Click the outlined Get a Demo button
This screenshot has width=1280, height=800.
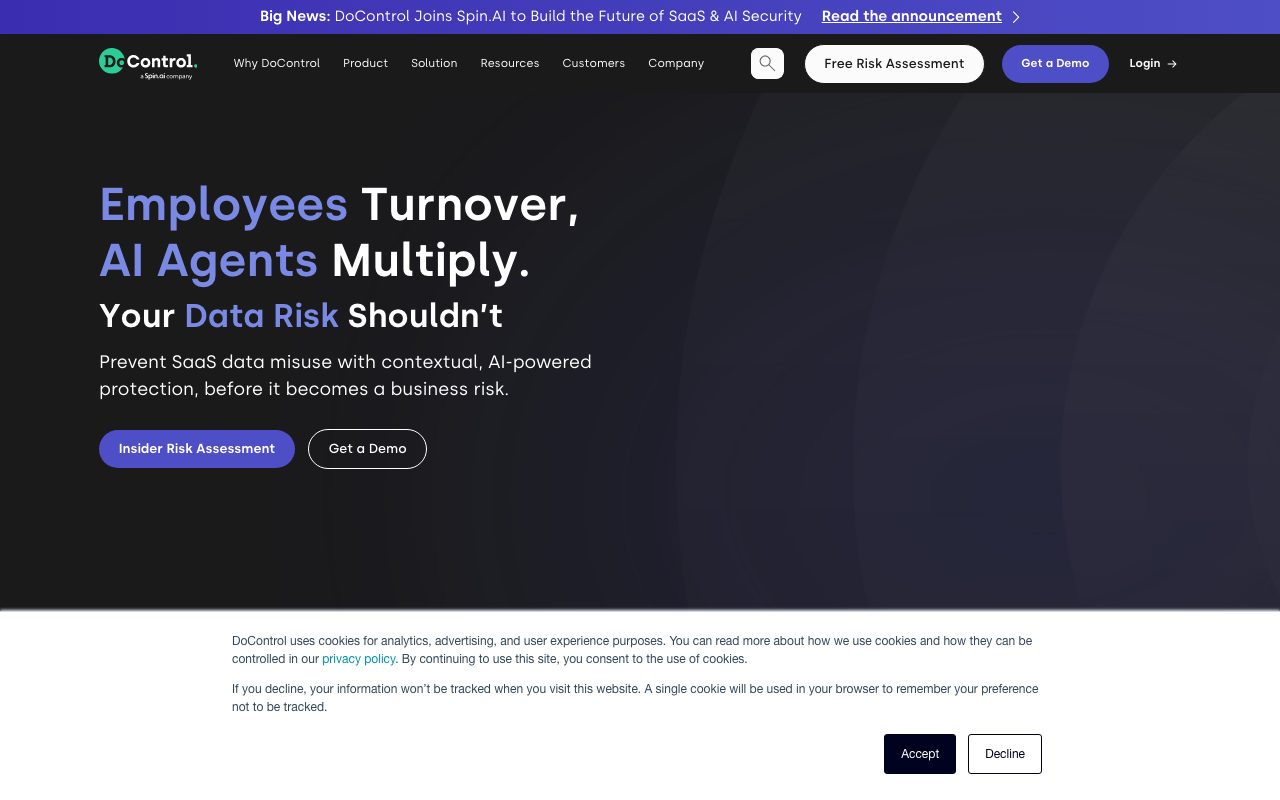pos(367,449)
